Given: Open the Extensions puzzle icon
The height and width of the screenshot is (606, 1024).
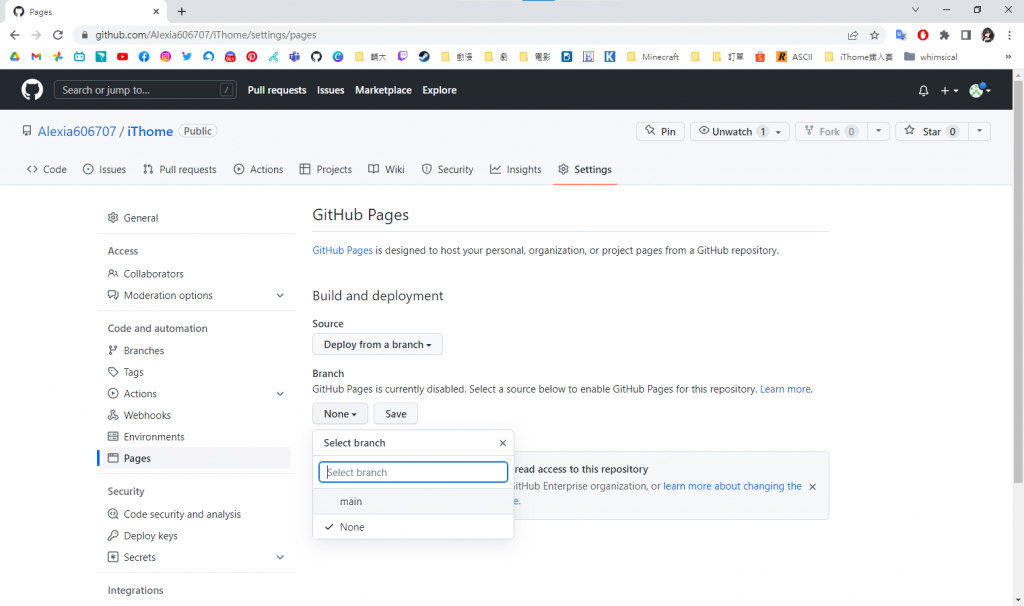Looking at the screenshot, I should (944, 35).
